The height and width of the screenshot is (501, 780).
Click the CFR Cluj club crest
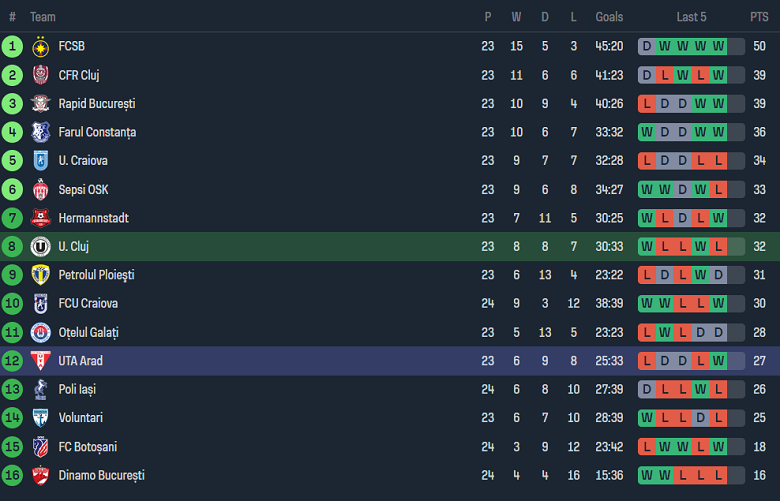coord(41,75)
